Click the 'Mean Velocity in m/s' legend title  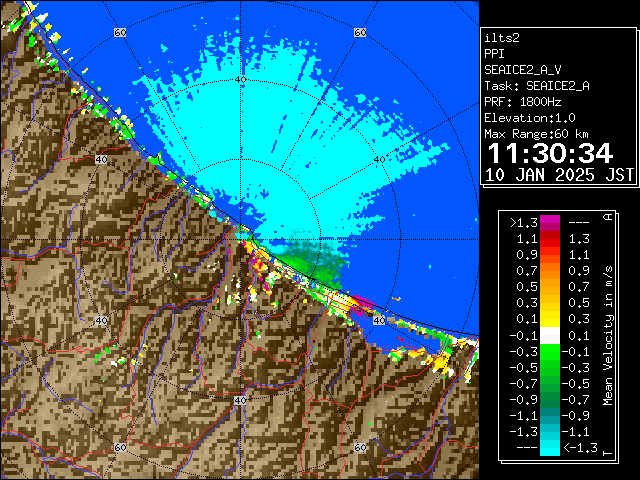pyautogui.click(x=608, y=336)
